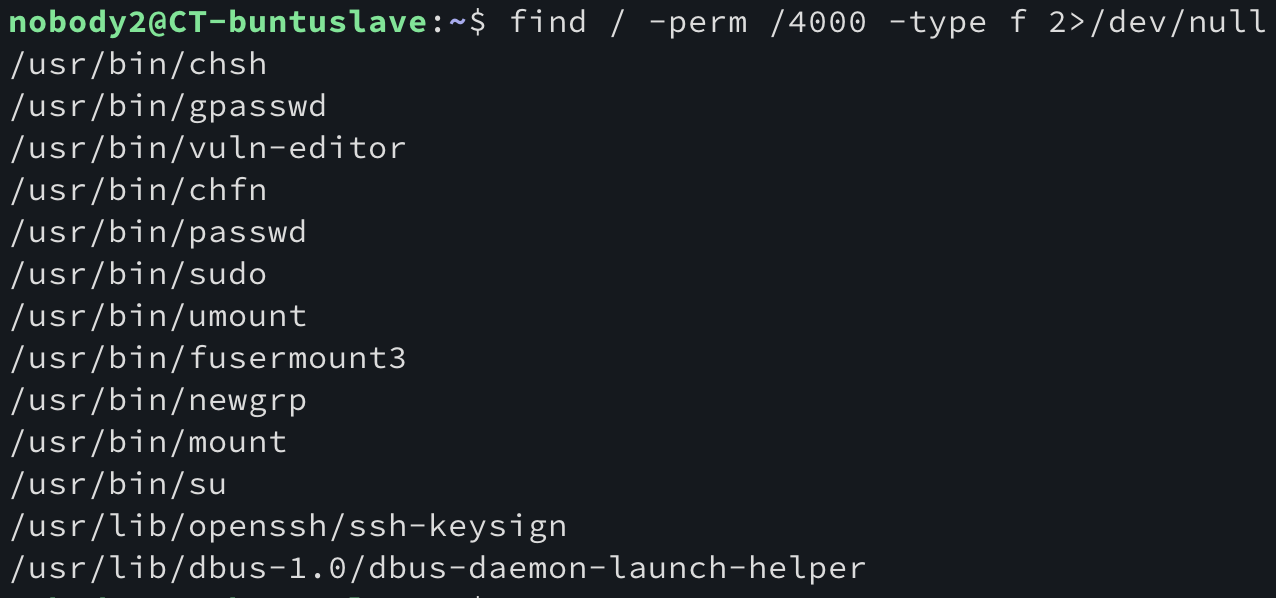
Task: Click the /usr/bin/chsh output line
Action: pyautogui.click(x=138, y=64)
